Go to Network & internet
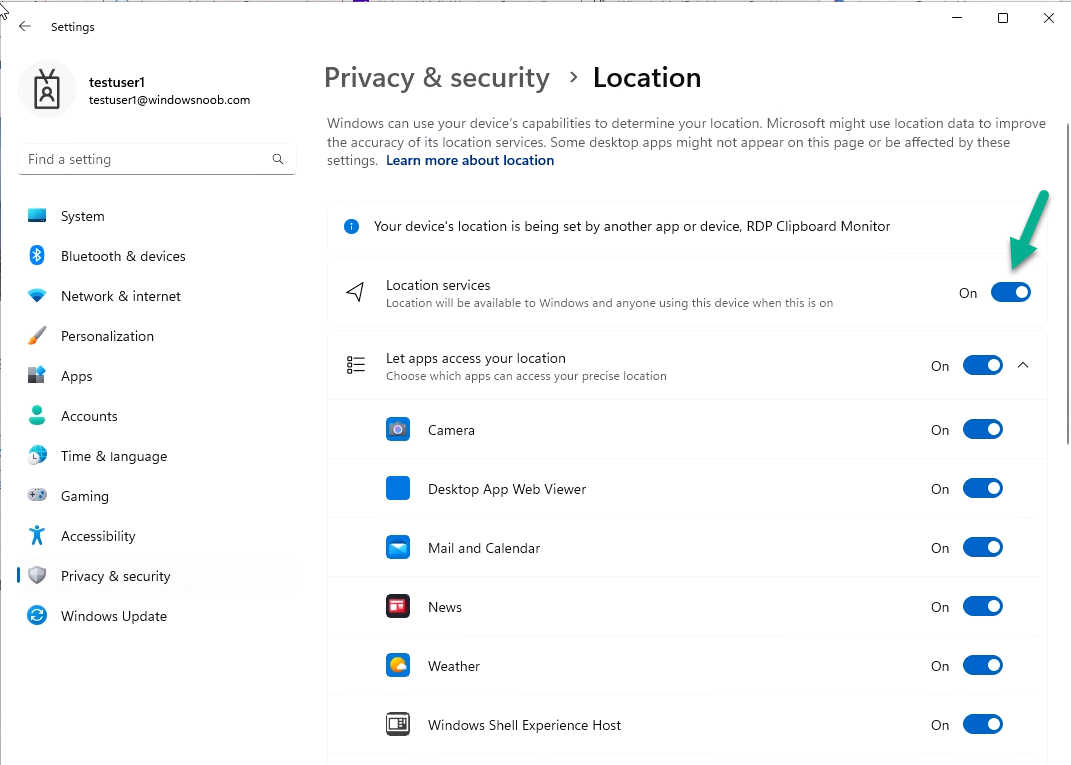The width and height of the screenshot is (1071, 765). [x=157, y=296]
